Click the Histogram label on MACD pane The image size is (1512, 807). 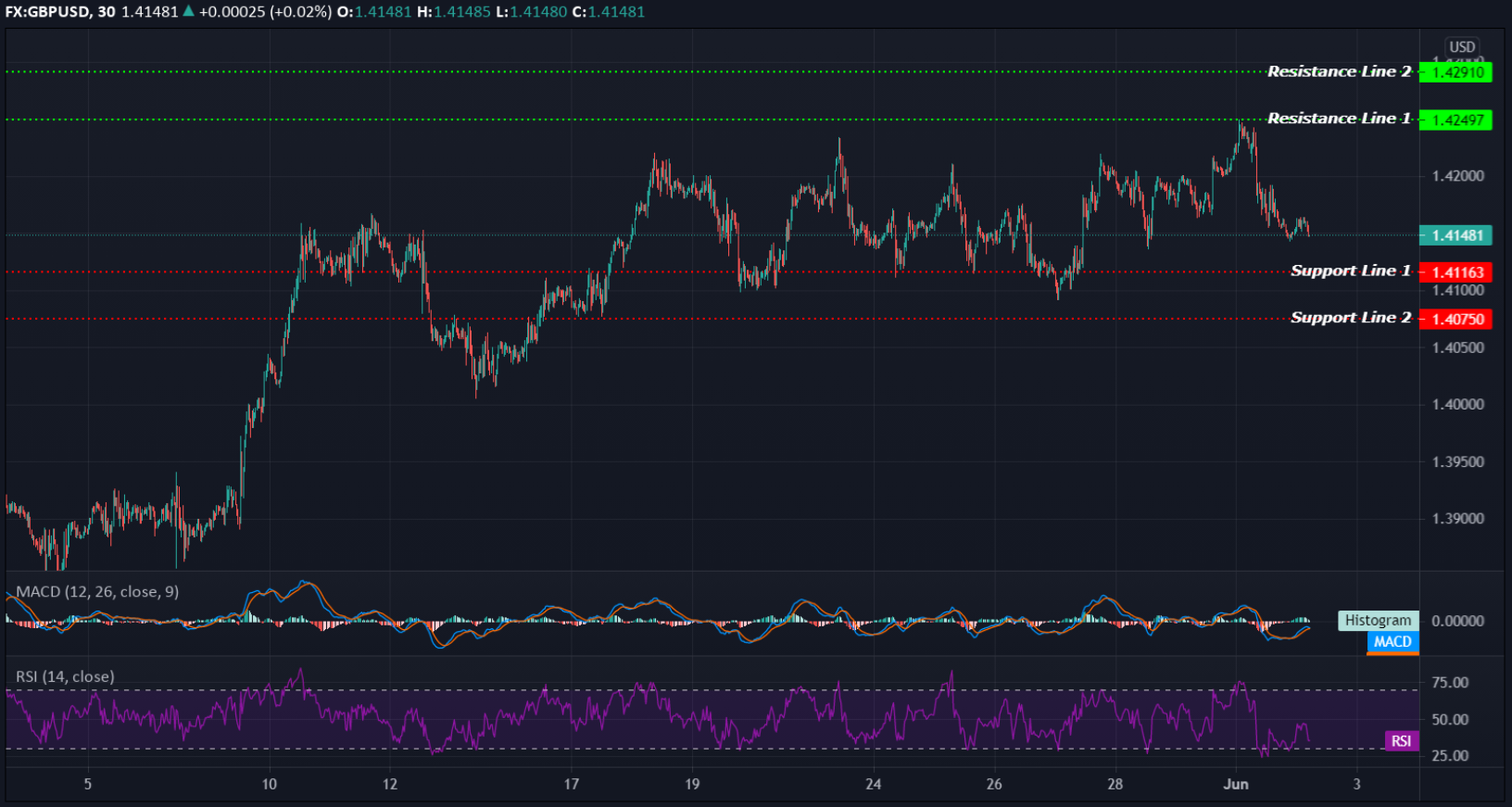click(x=1378, y=621)
